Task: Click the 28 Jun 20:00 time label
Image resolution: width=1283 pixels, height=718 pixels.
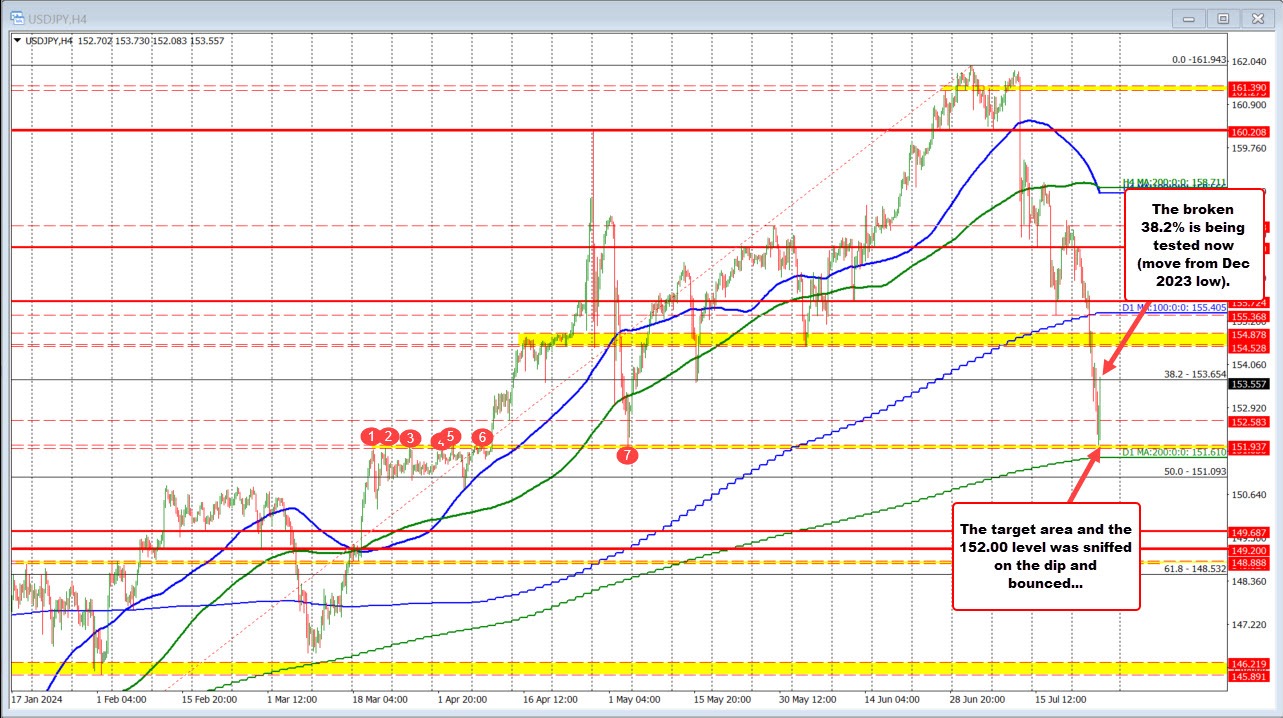Action: 978,698
